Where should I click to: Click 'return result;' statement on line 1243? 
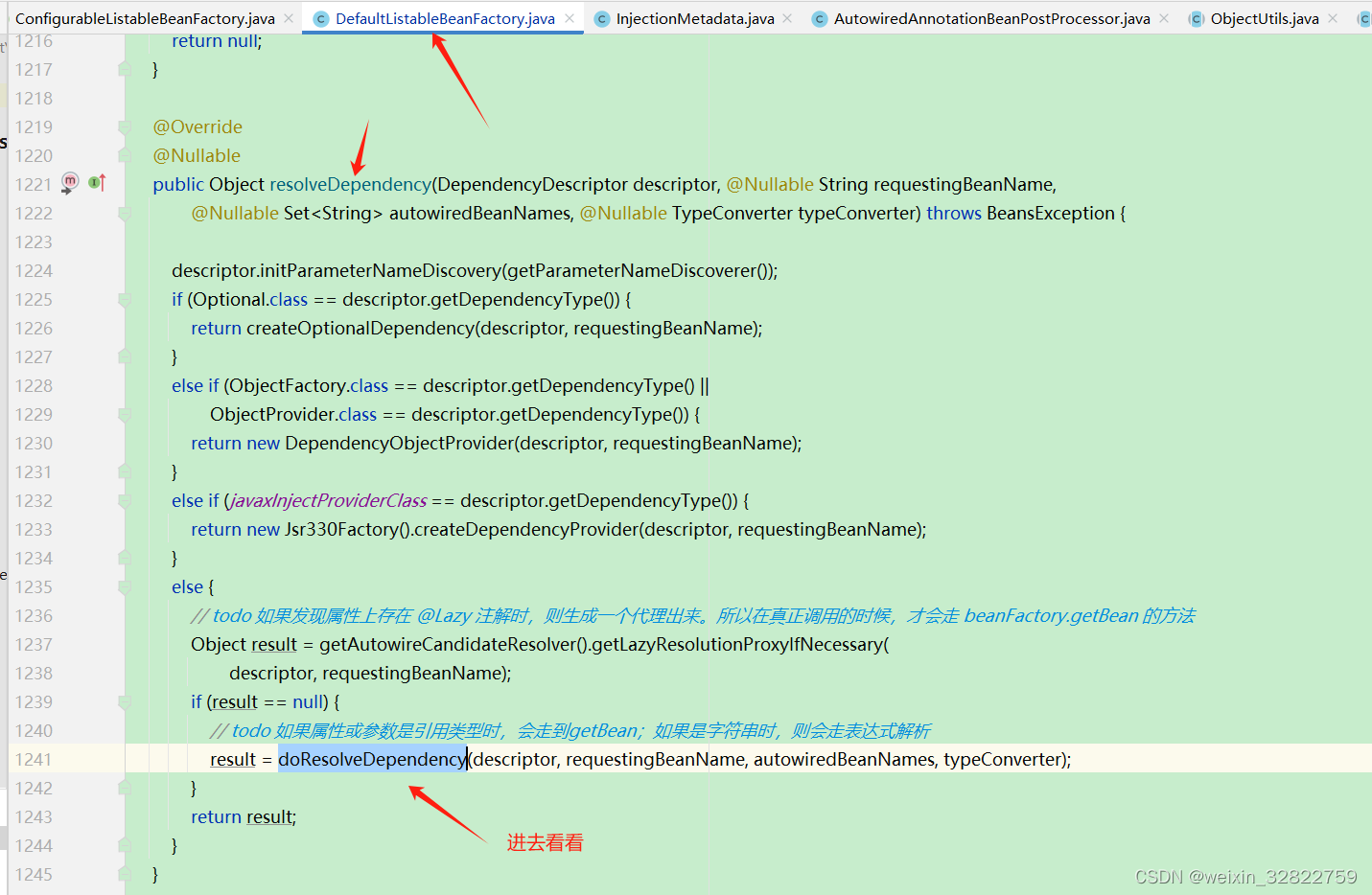[244, 816]
